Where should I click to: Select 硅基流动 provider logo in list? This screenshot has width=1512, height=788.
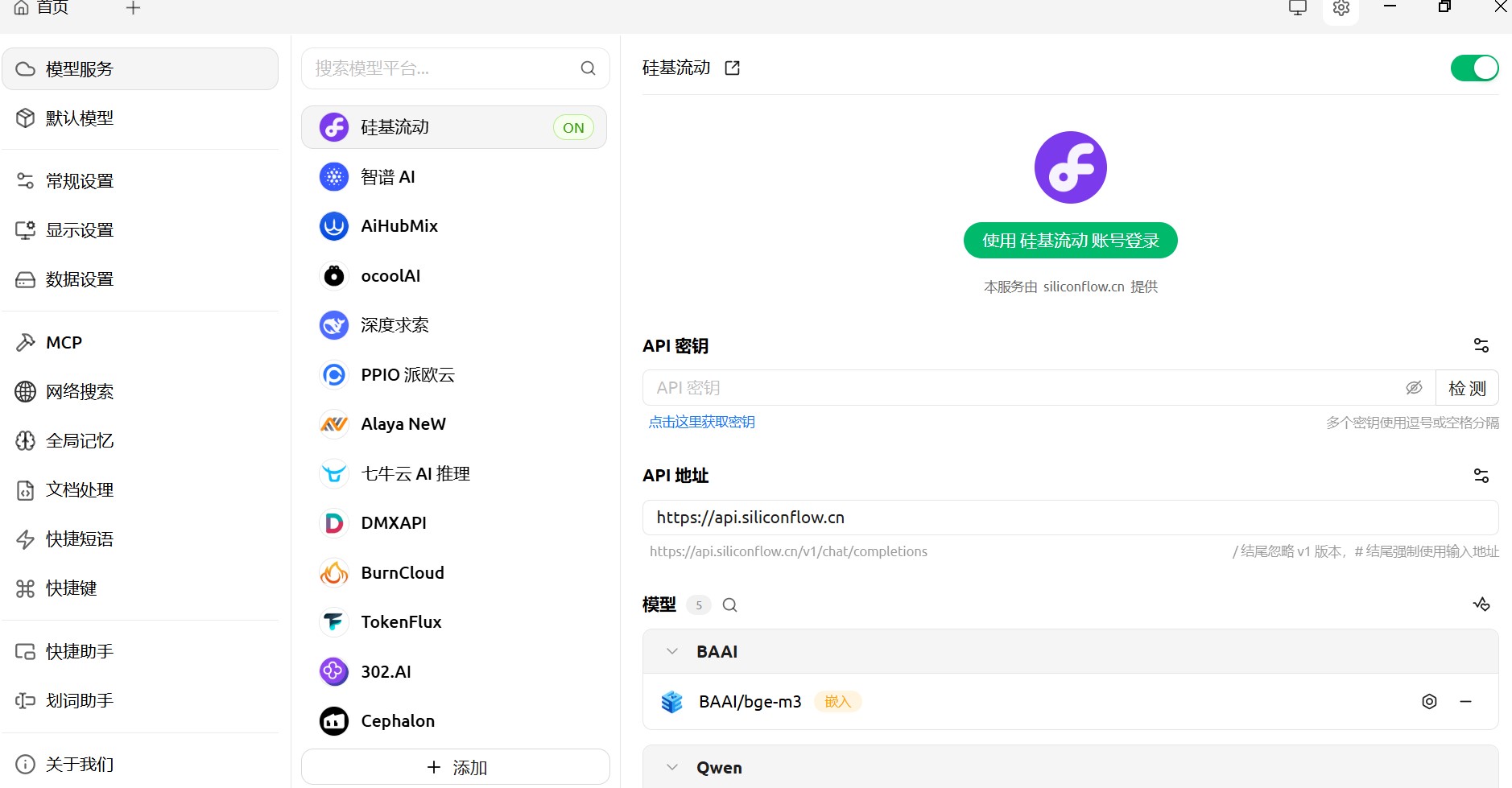pos(334,127)
